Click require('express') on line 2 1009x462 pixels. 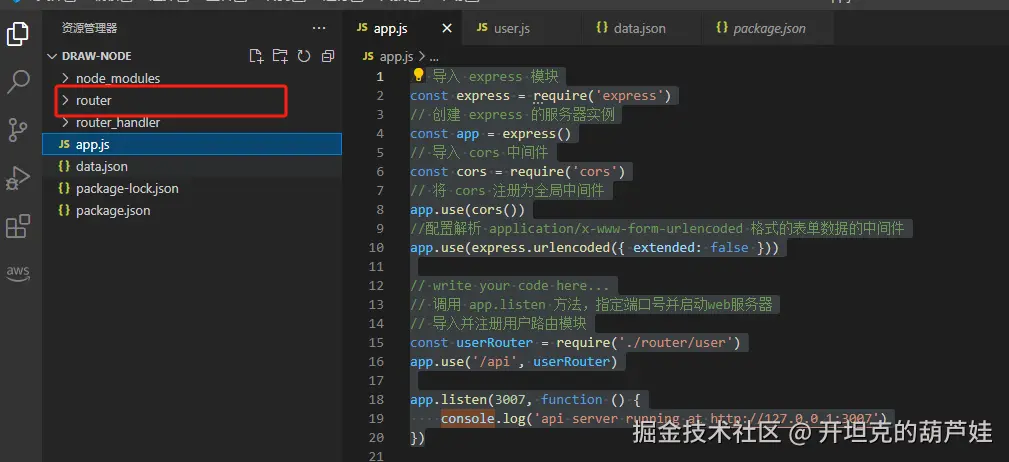[602, 95]
